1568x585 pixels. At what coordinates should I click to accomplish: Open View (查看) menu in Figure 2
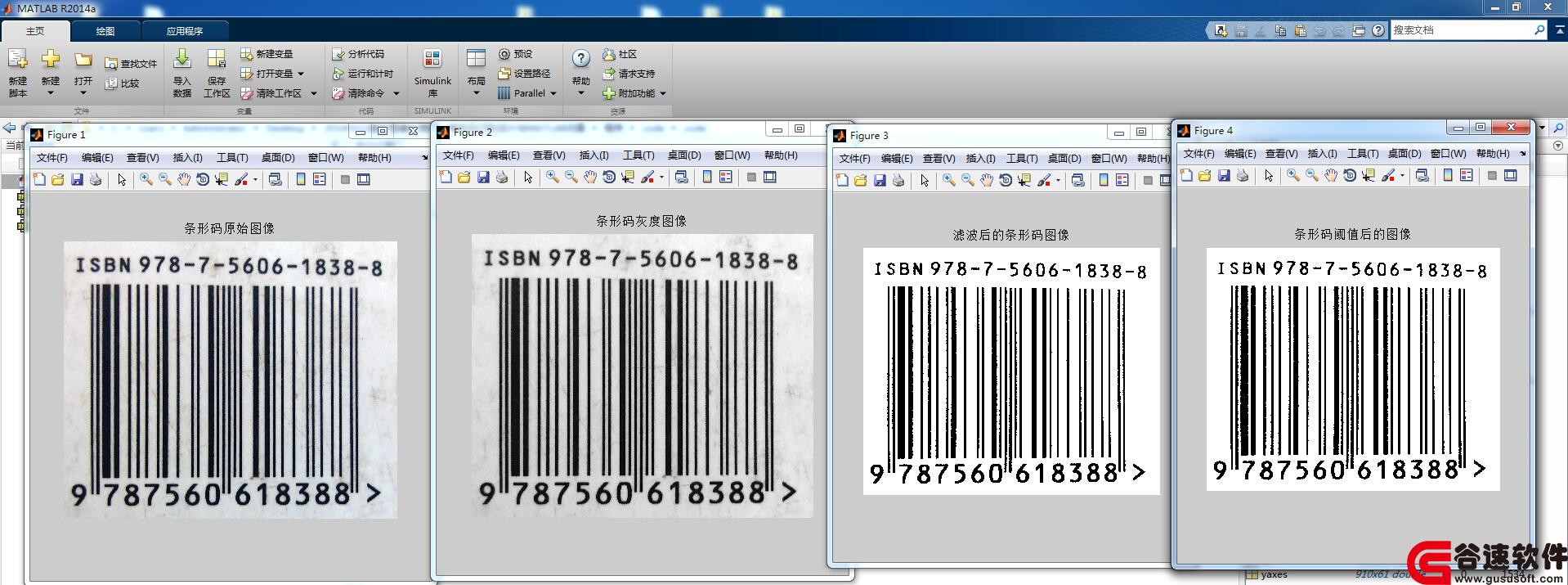tap(549, 155)
